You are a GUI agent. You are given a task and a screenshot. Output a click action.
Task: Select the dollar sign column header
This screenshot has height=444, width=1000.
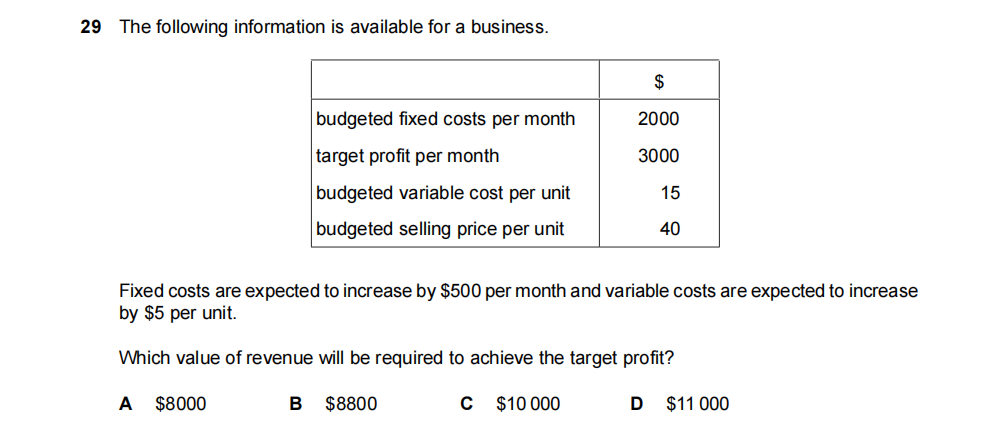pyautogui.click(x=659, y=80)
